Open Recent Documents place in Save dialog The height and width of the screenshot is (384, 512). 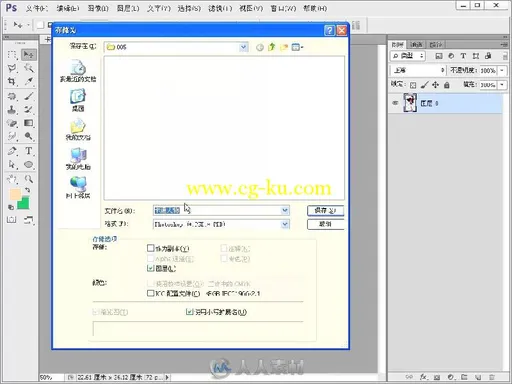click(x=78, y=71)
